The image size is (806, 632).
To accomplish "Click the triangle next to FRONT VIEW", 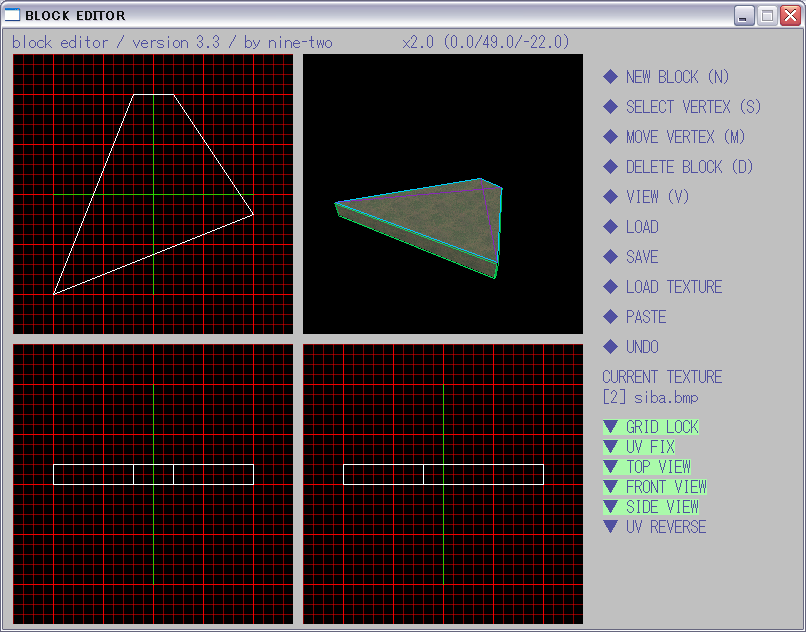I will coord(611,487).
